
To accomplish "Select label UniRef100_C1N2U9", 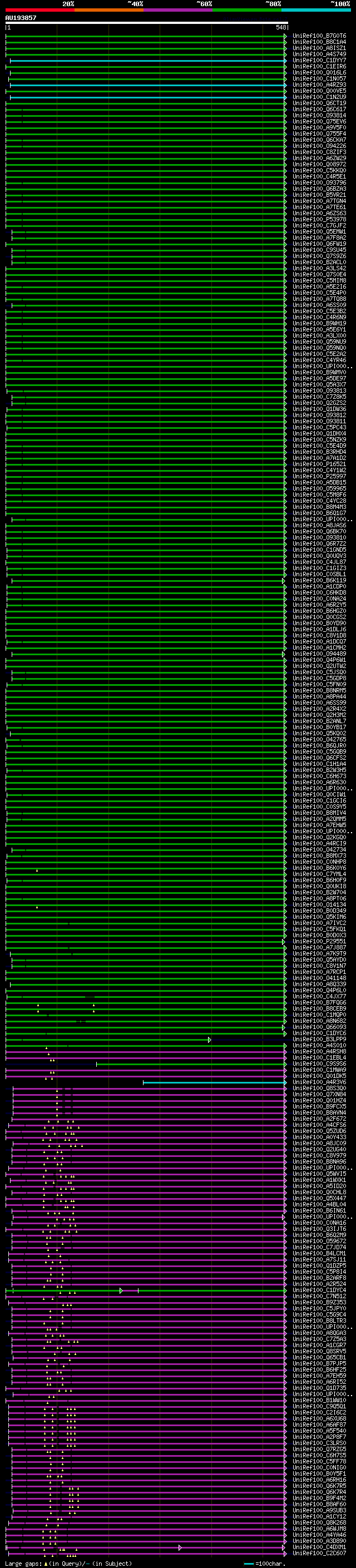I will click(319, 97).
